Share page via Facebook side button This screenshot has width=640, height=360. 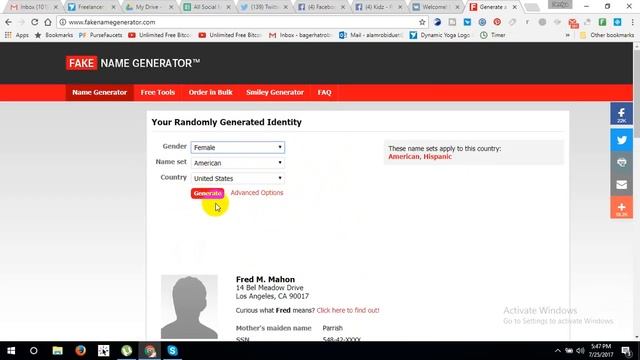[621, 114]
